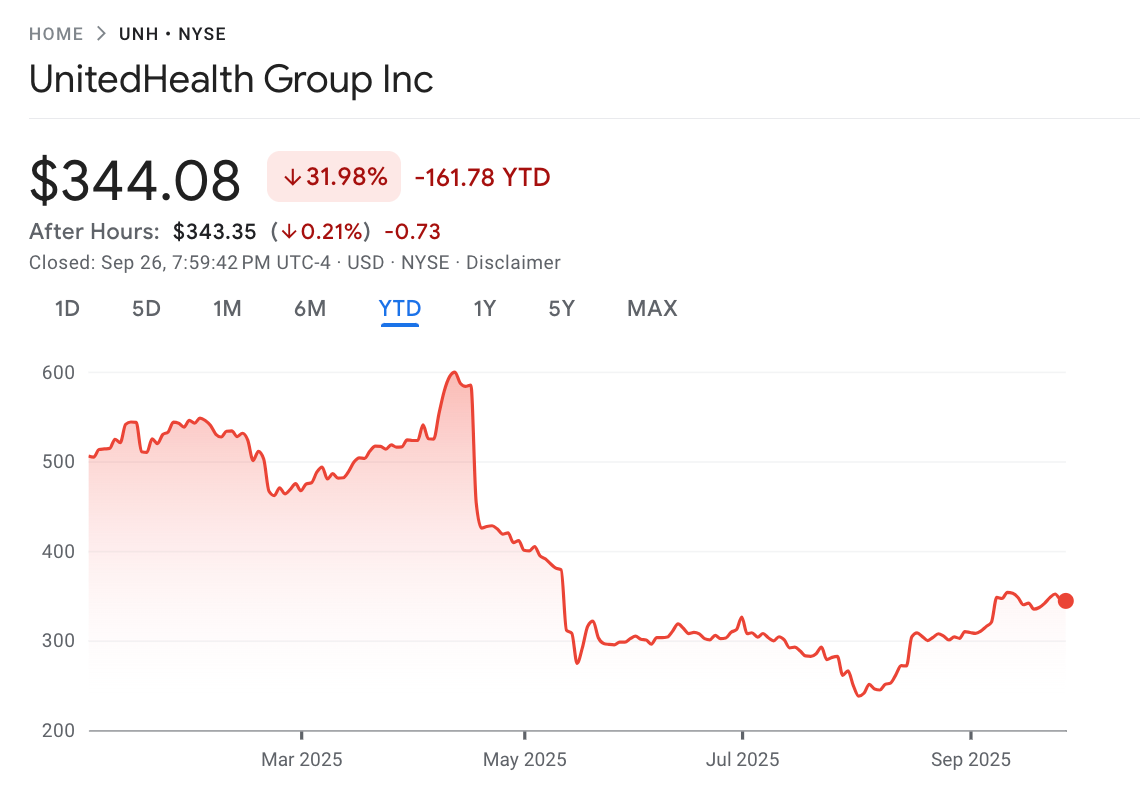Click the 600 price axis label
This screenshot has height=800, width=1140.
[59, 372]
